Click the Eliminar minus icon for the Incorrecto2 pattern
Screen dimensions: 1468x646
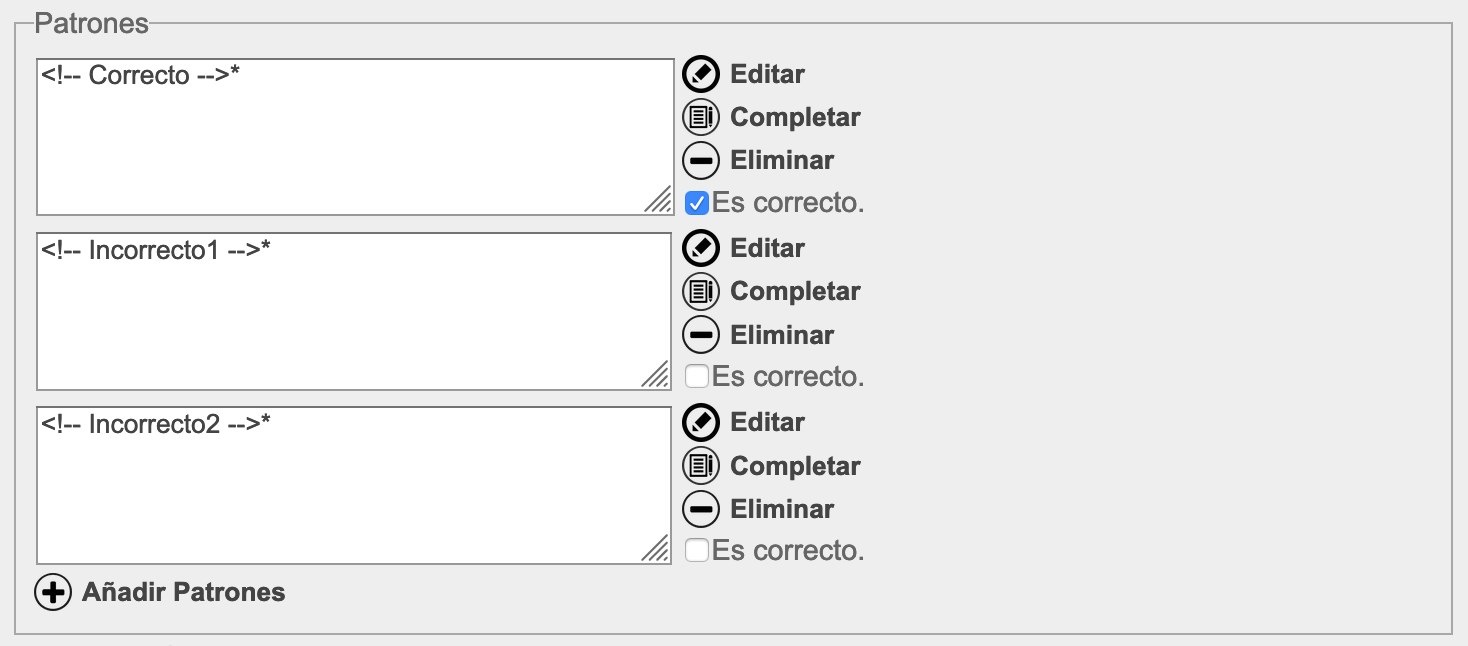pos(701,509)
